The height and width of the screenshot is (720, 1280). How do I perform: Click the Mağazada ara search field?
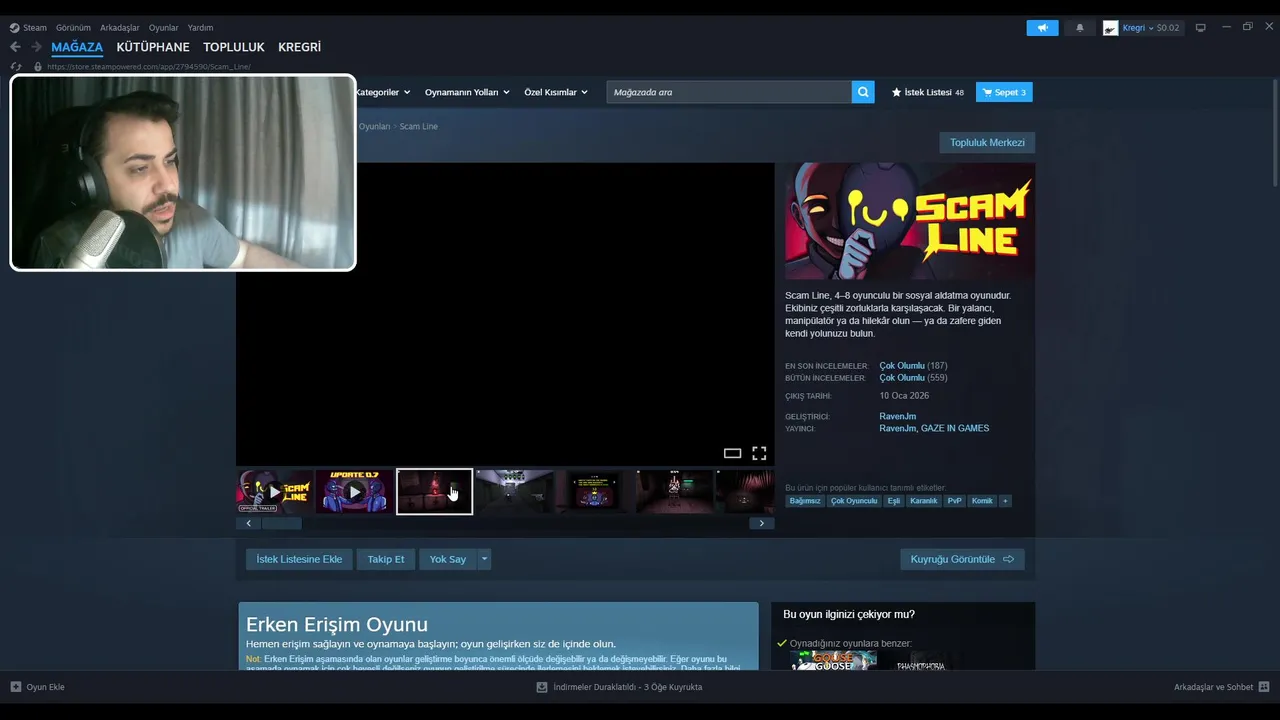tap(729, 92)
